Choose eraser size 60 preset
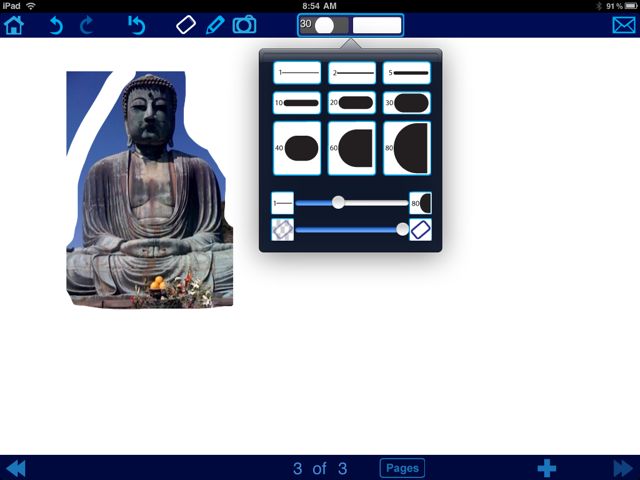640x480 pixels. pyautogui.click(x=352, y=148)
